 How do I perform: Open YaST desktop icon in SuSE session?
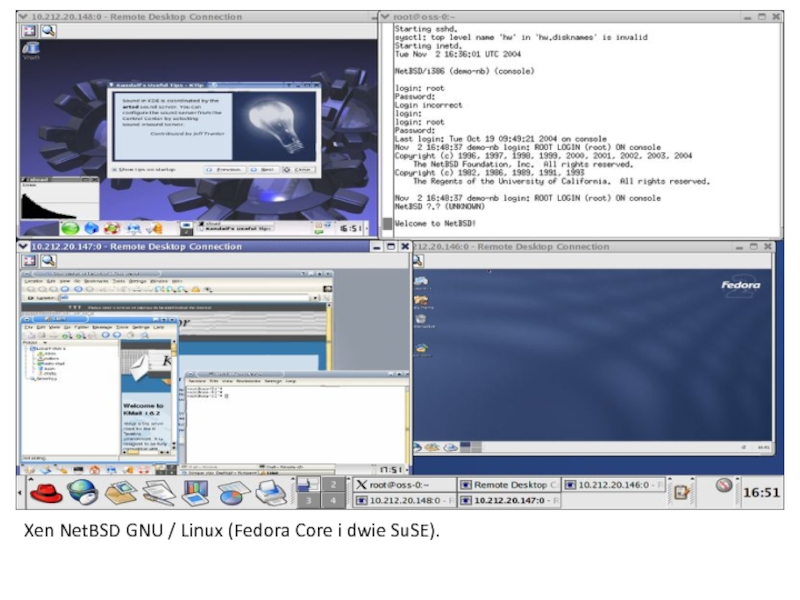[31, 49]
